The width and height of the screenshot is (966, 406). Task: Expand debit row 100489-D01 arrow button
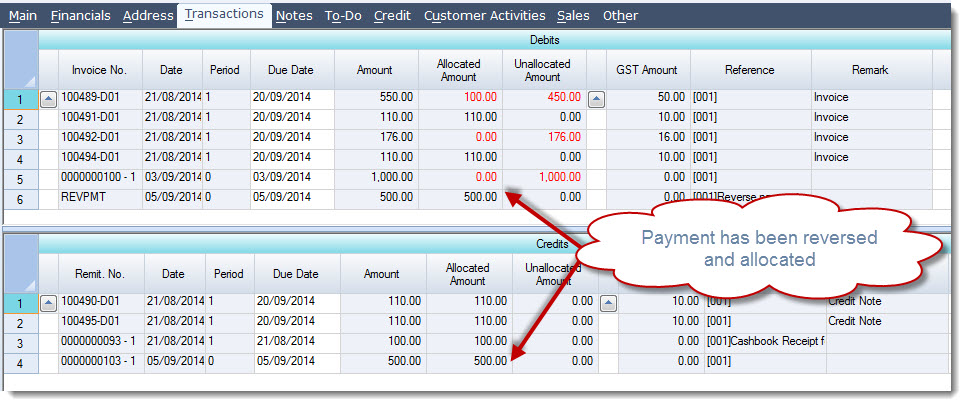(x=49, y=99)
